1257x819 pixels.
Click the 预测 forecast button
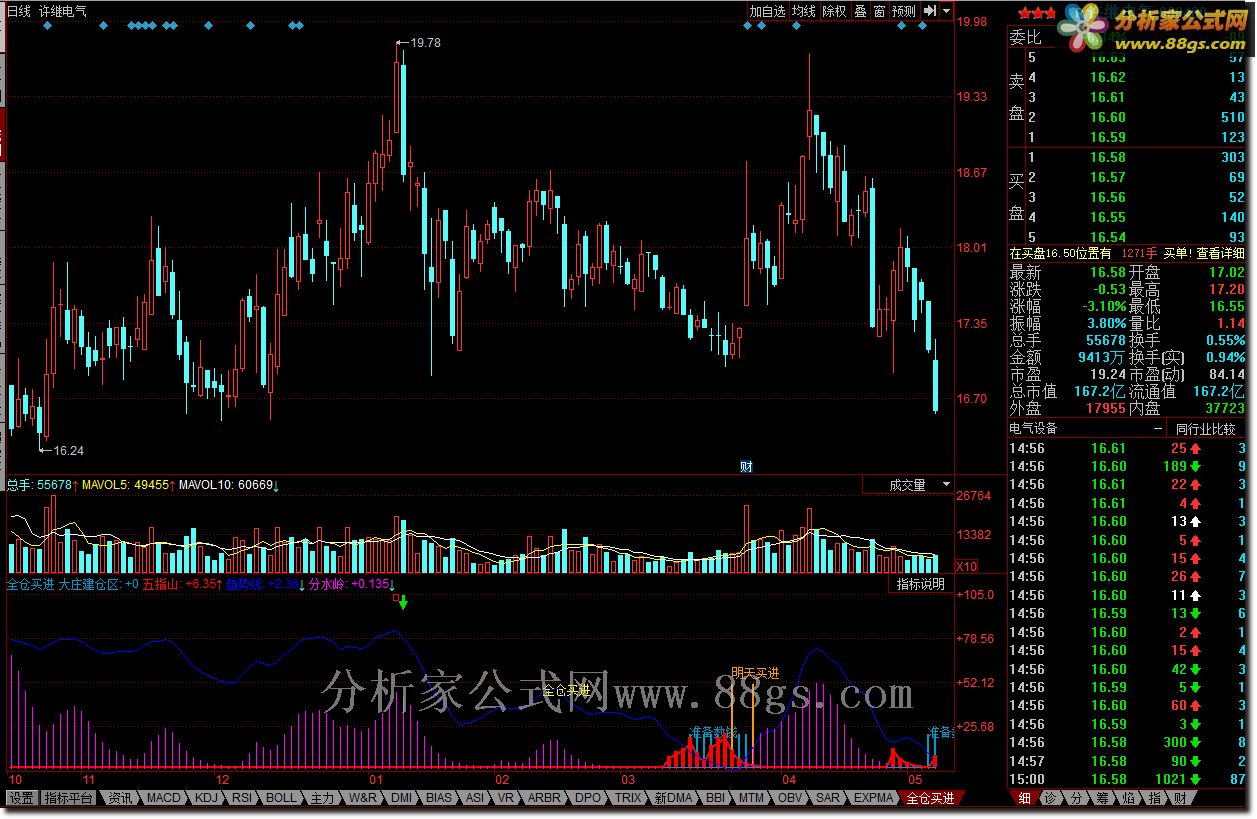click(x=903, y=11)
